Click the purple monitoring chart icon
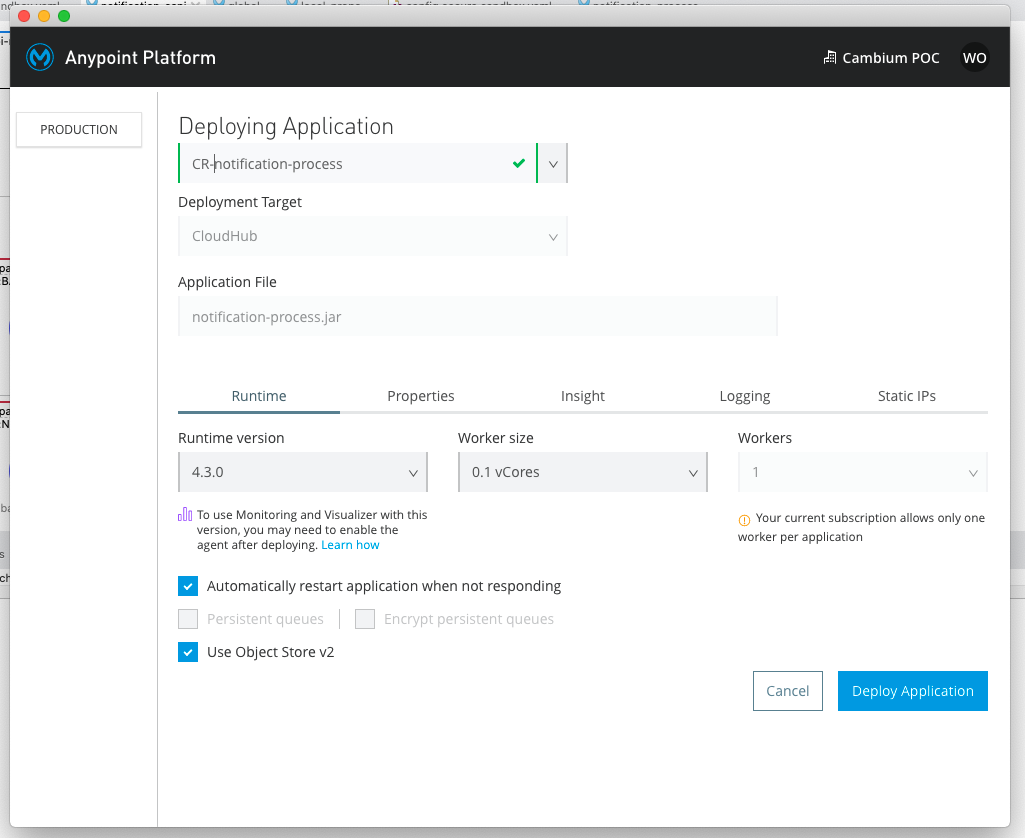1025x838 pixels. (x=185, y=515)
